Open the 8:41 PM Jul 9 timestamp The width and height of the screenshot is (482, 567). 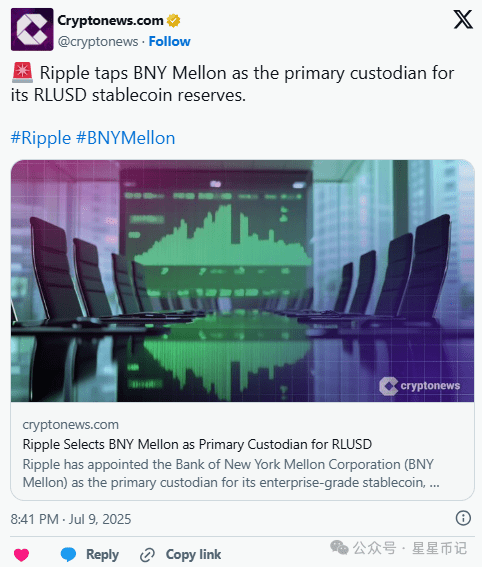coord(71,519)
